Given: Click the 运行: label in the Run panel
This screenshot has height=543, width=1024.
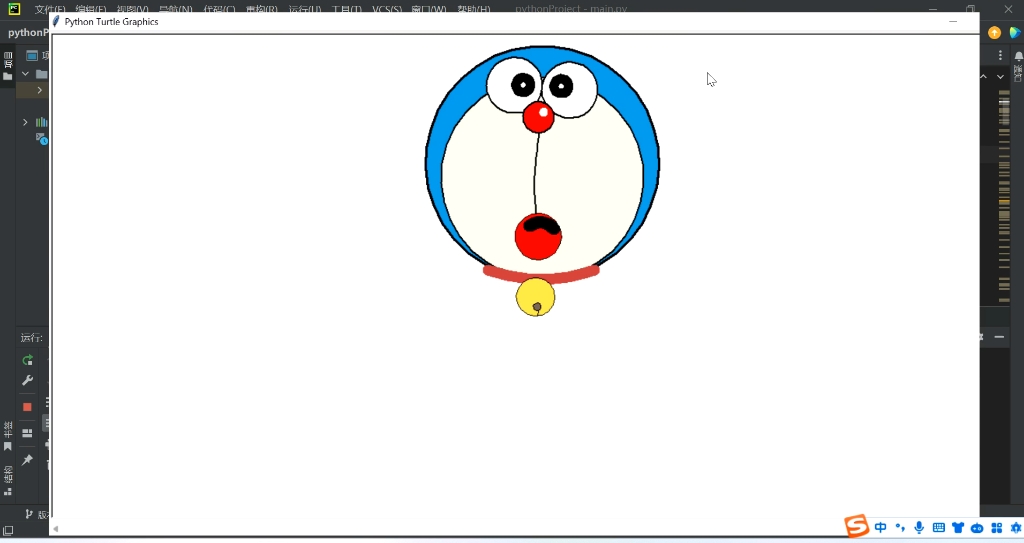Looking at the screenshot, I should coord(31,338).
